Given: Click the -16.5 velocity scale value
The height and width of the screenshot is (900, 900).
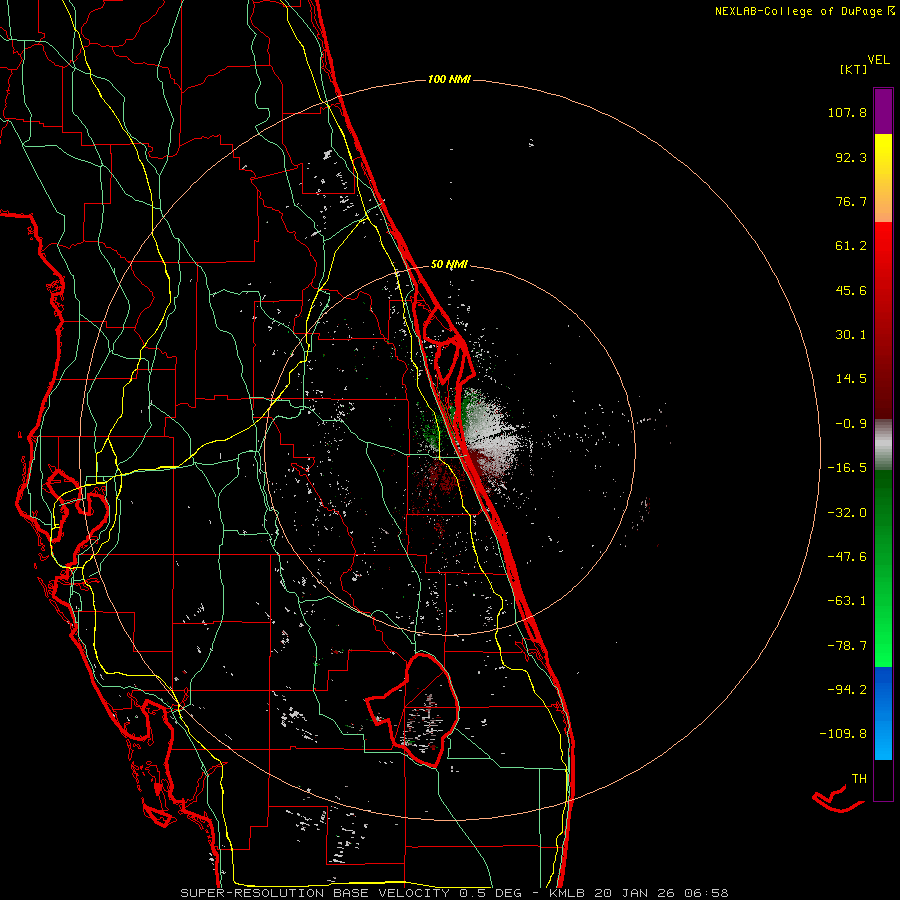Looking at the screenshot, I should pos(847,468).
